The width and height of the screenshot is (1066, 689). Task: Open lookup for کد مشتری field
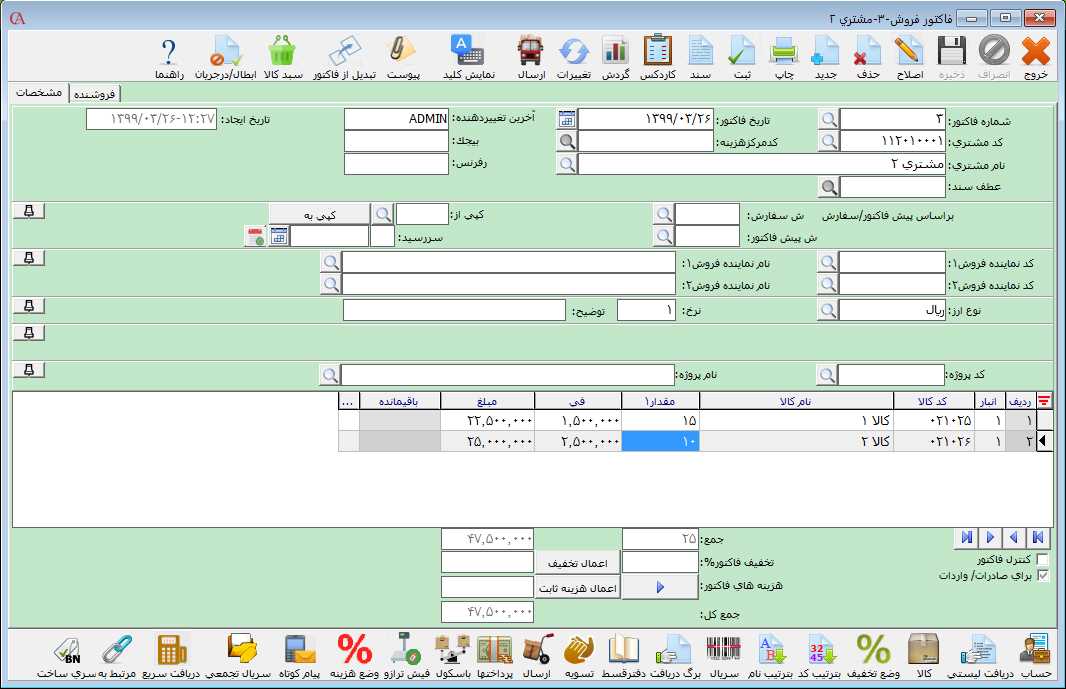pyautogui.click(x=829, y=141)
